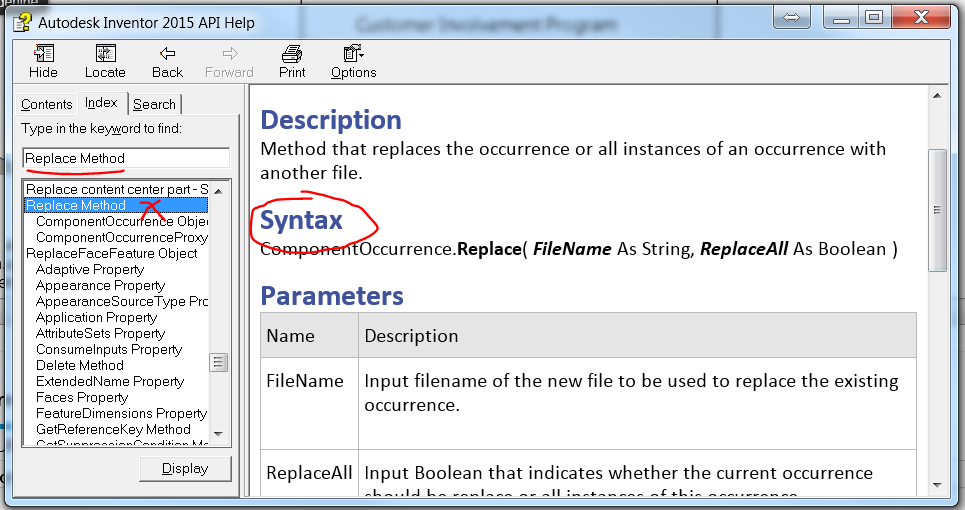This screenshot has height=510, width=965.
Task: Switch to the Contents tab
Action: click(46, 104)
